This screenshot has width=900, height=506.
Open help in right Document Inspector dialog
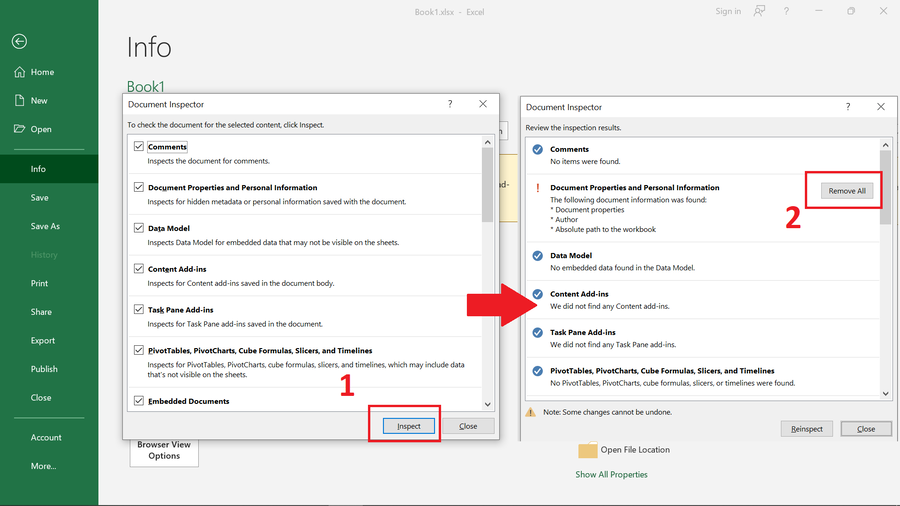coord(848,107)
